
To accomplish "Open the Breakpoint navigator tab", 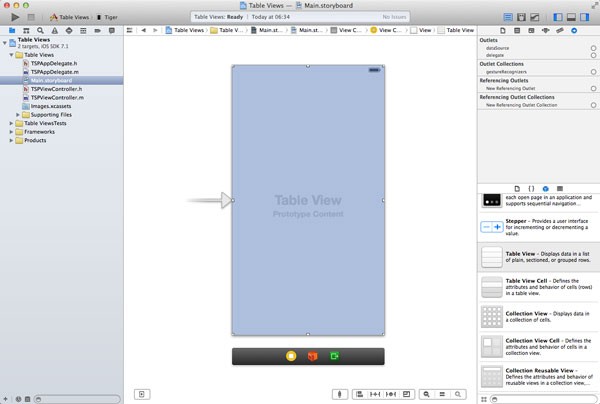I will coord(98,31).
